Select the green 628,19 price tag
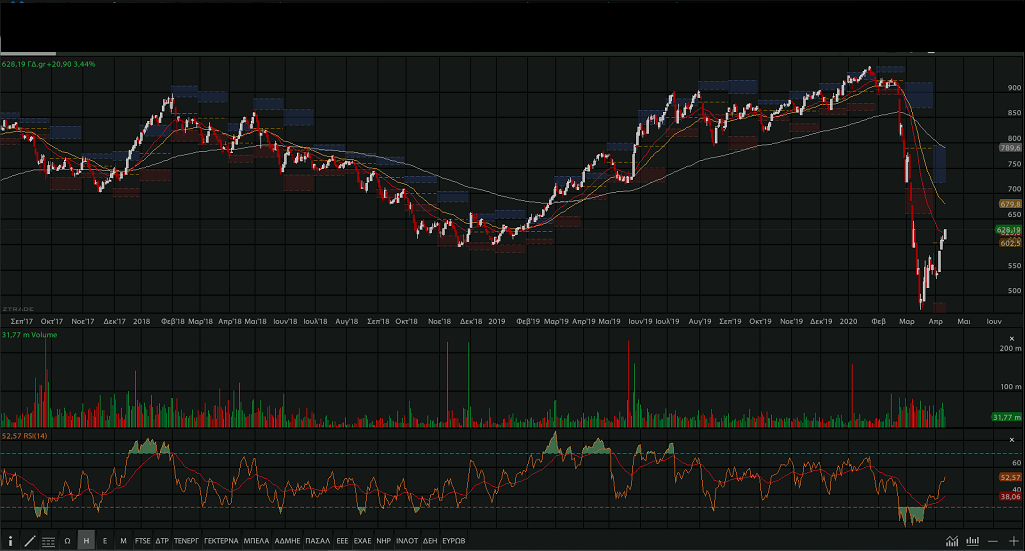The width and height of the screenshot is (1025, 551). (1009, 230)
